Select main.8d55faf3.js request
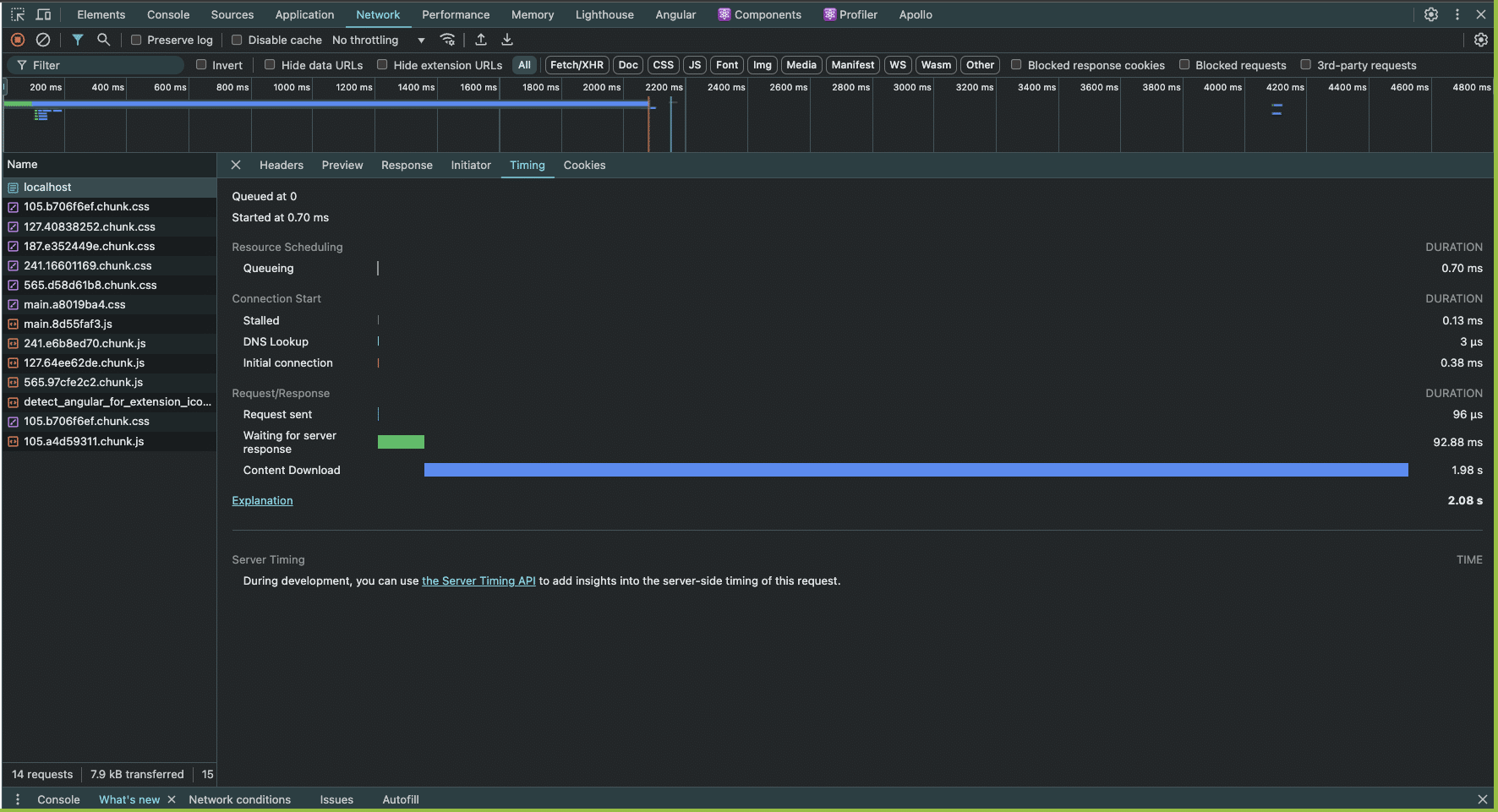The width and height of the screenshot is (1498, 812). click(68, 324)
